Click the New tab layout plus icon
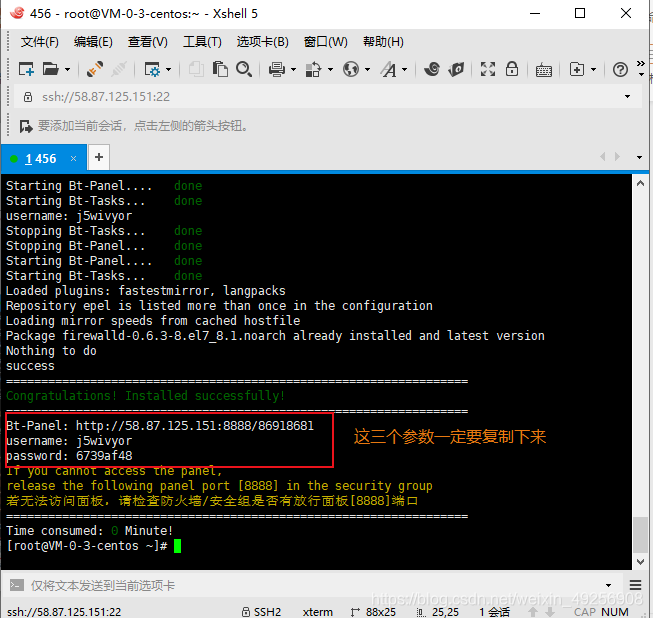 click(577, 69)
